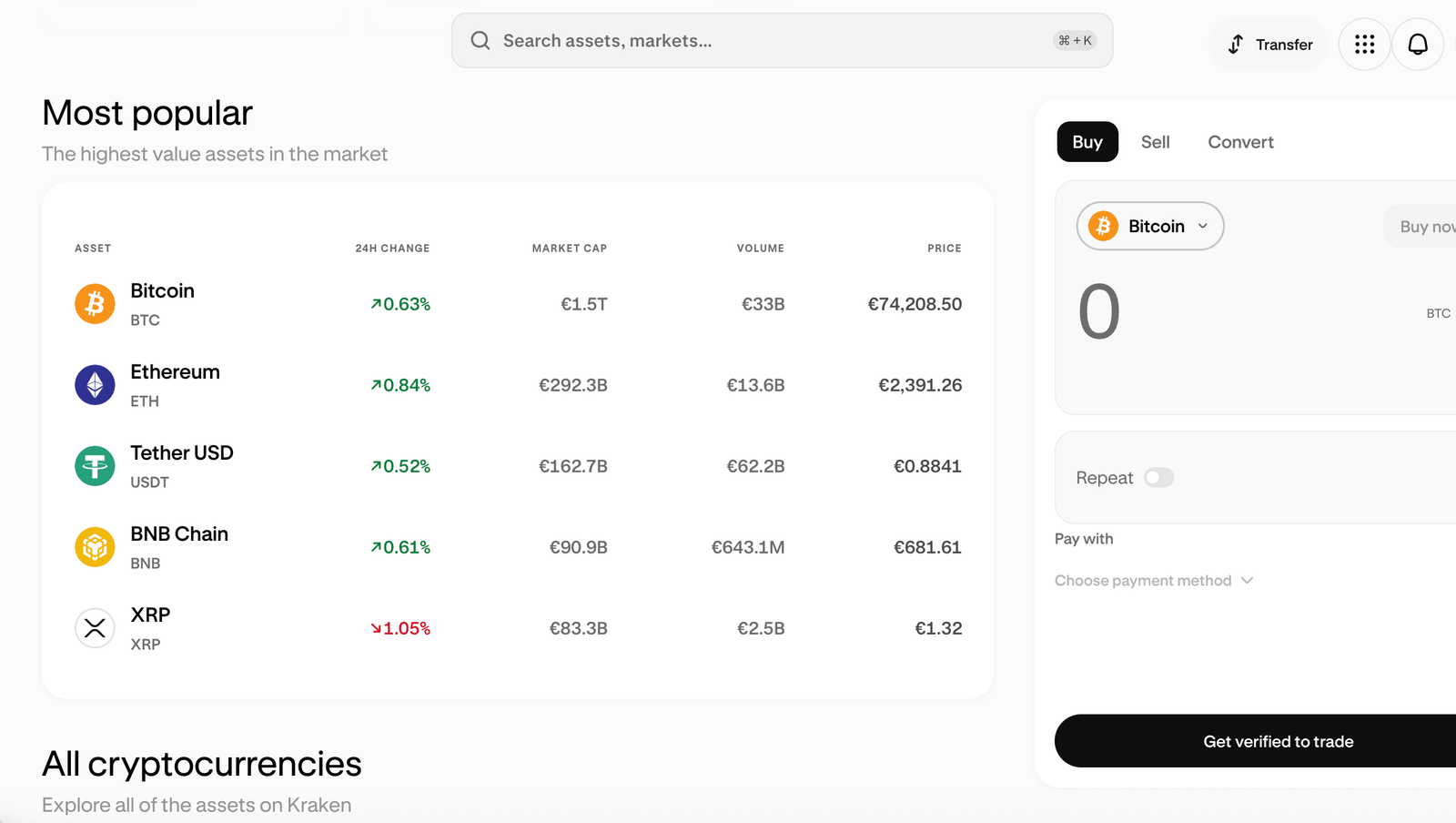The height and width of the screenshot is (823, 1456).
Task: Click Tether price €0.8841
Action: pos(927,466)
